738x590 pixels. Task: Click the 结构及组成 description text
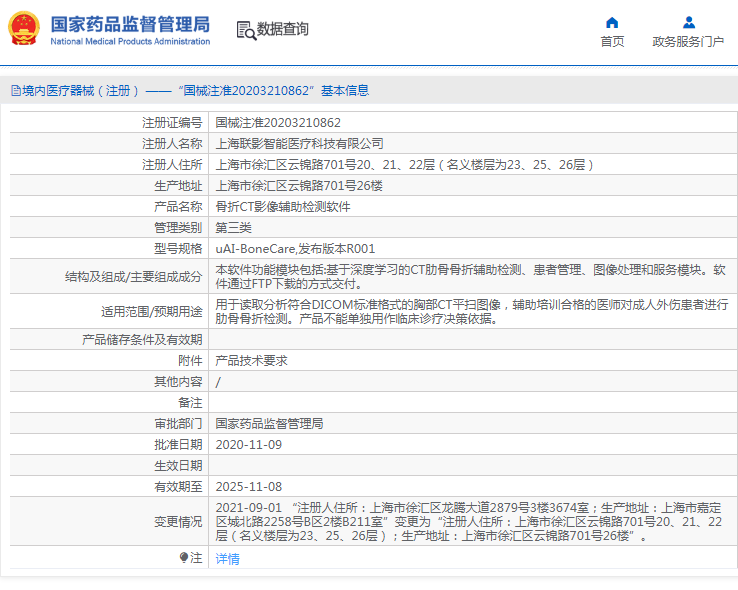point(470,277)
